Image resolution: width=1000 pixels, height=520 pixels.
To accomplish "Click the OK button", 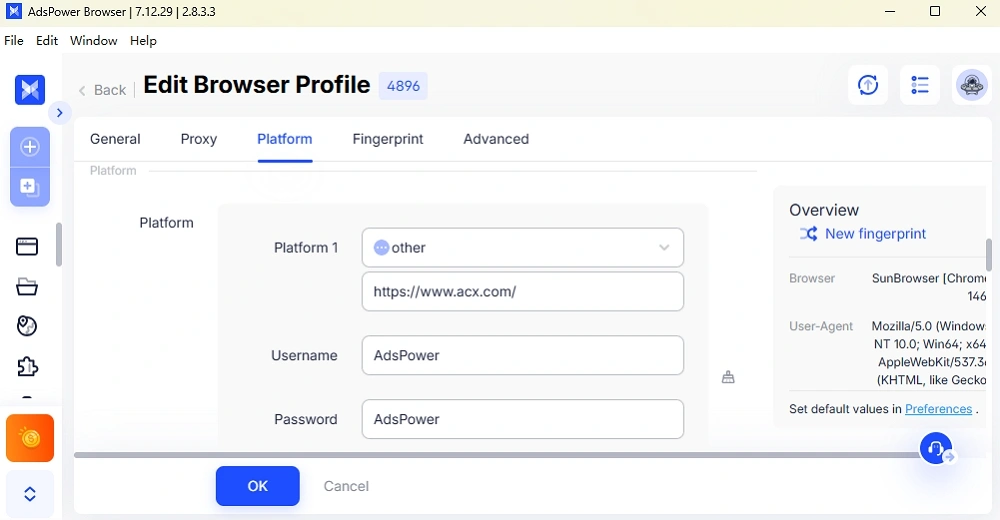I will (258, 486).
